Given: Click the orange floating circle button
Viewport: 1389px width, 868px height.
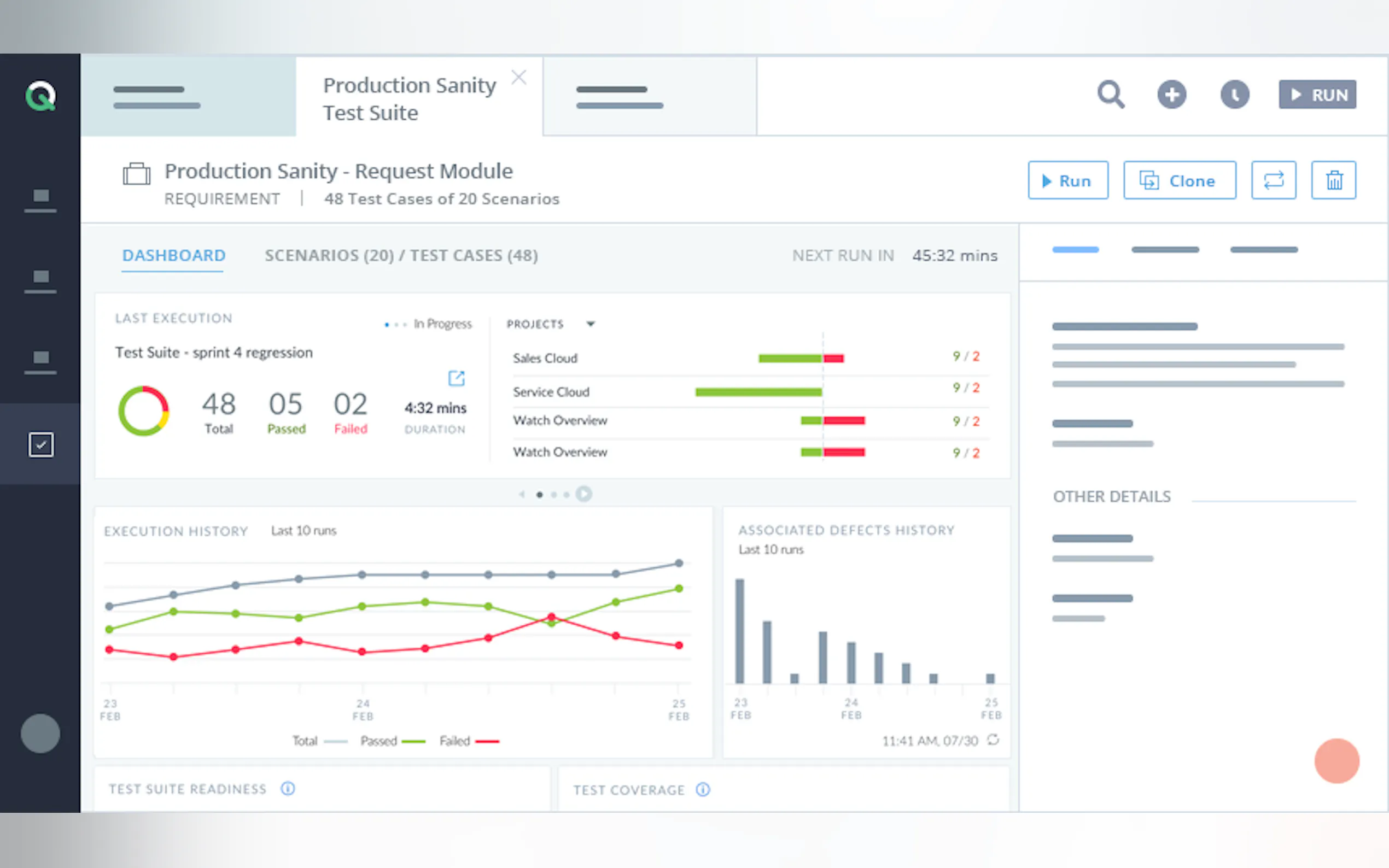Looking at the screenshot, I should (x=1336, y=761).
